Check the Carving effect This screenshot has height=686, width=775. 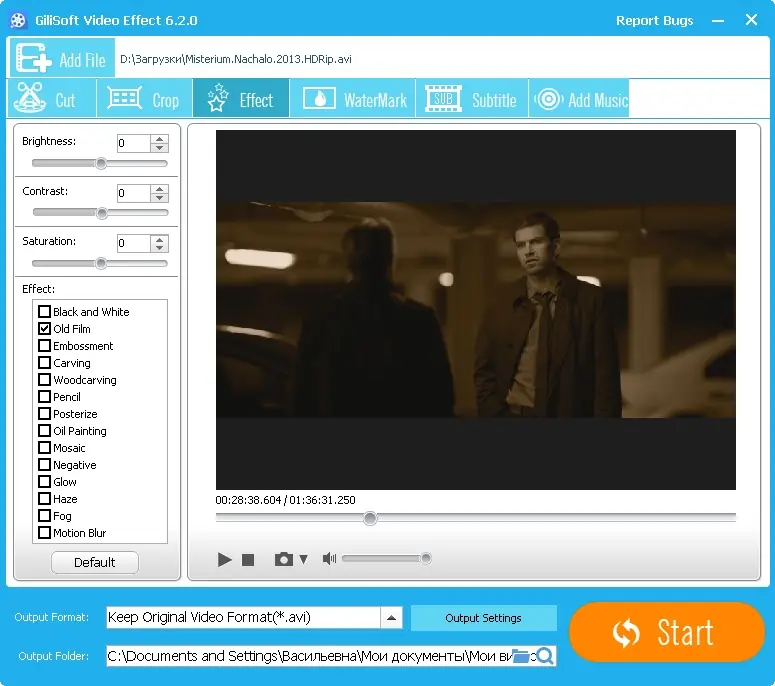pyautogui.click(x=44, y=362)
